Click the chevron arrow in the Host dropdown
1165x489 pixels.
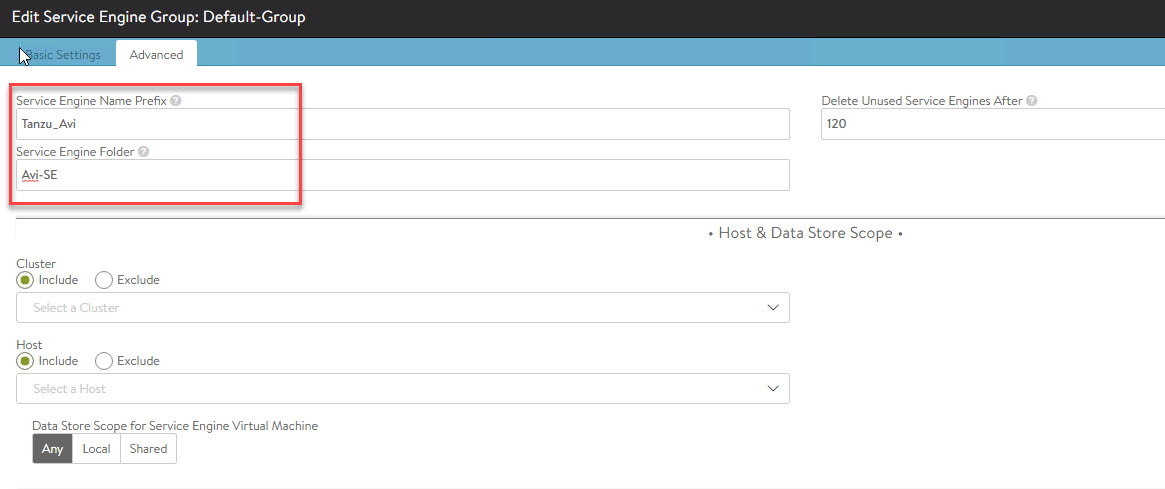773,388
